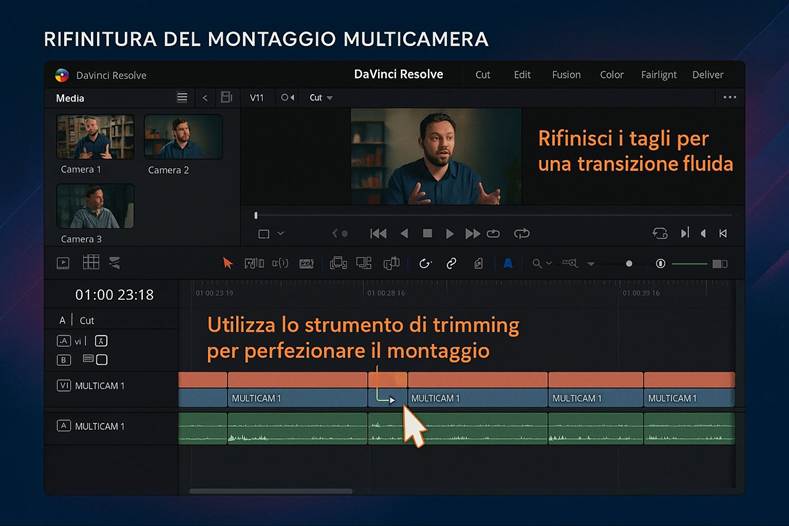The width and height of the screenshot is (789, 526).
Task: Click the sync arrows icon at the viewer's right
Action: pos(660,234)
